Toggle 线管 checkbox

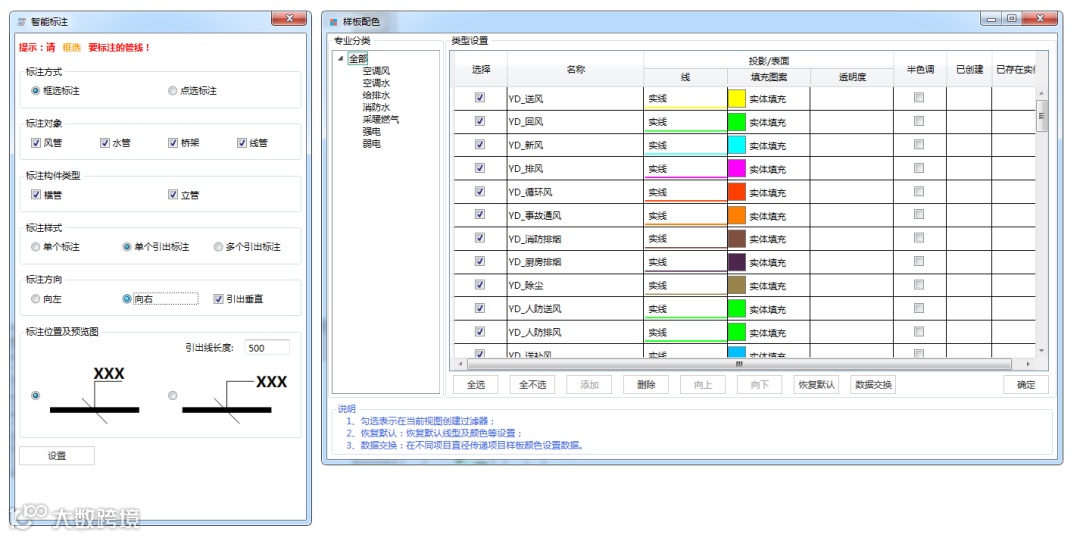[x=242, y=143]
